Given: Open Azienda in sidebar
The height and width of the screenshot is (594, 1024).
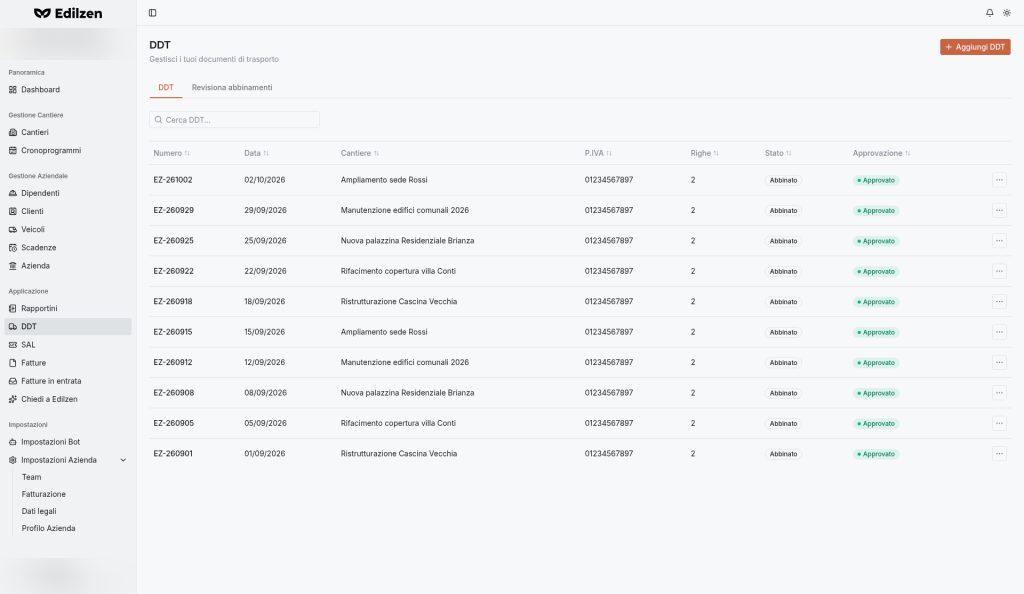Looking at the screenshot, I should click(68, 266).
